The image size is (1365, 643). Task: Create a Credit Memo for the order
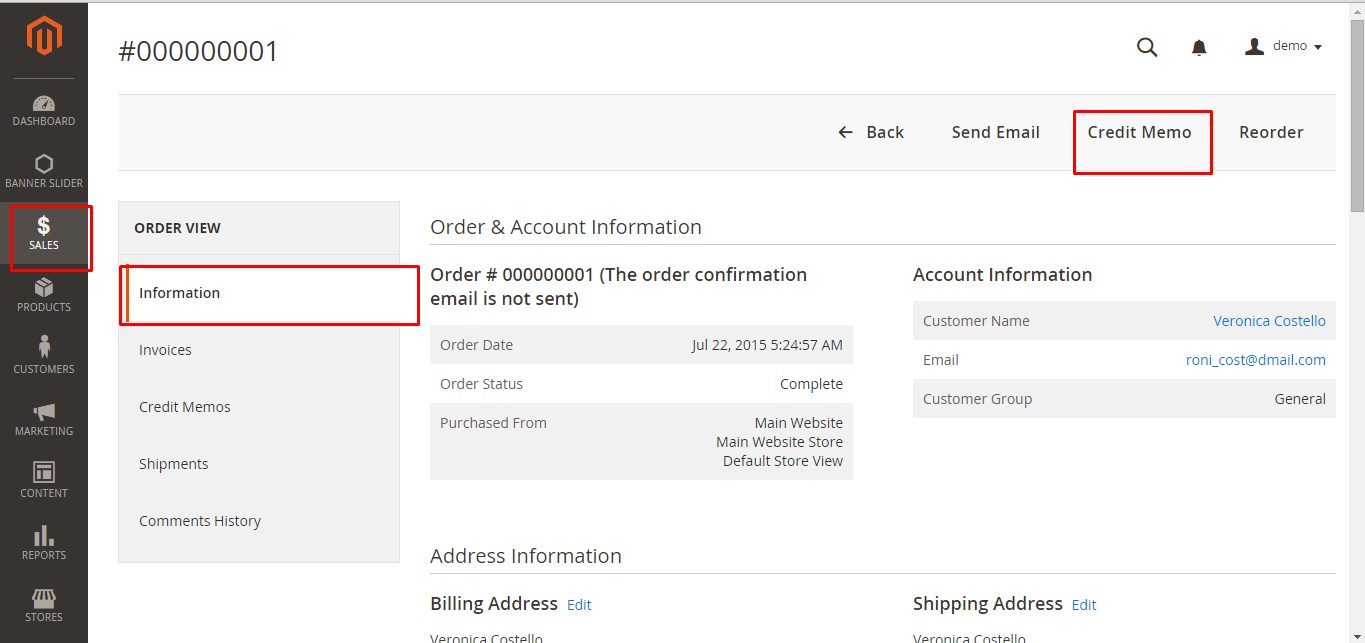point(1139,131)
